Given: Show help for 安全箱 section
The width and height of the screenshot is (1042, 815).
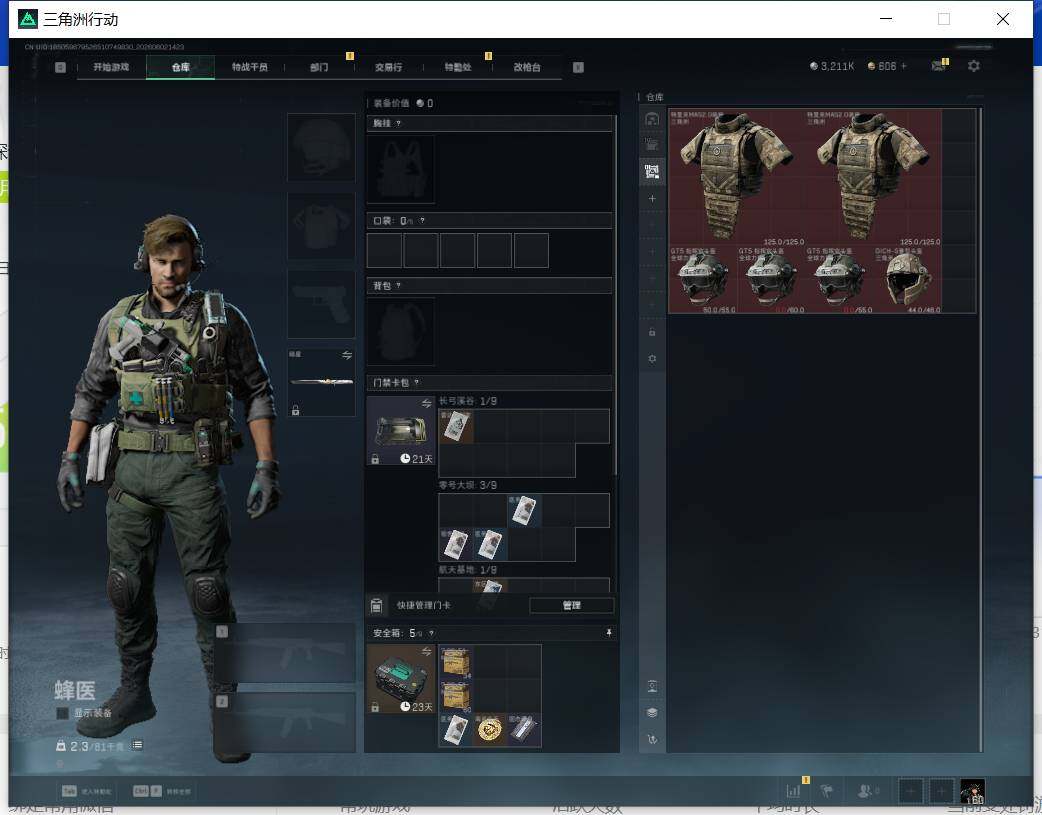Looking at the screenshot, I should [x=431, y=633].
